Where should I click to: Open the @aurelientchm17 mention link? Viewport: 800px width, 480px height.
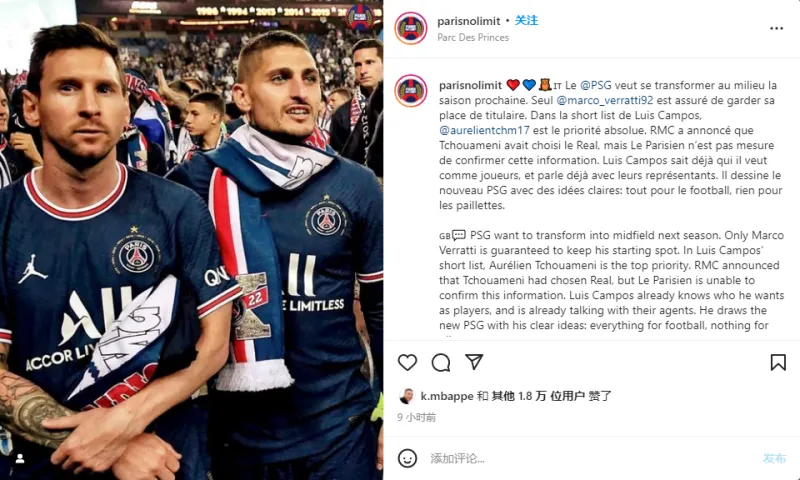[x=484, y=130]
